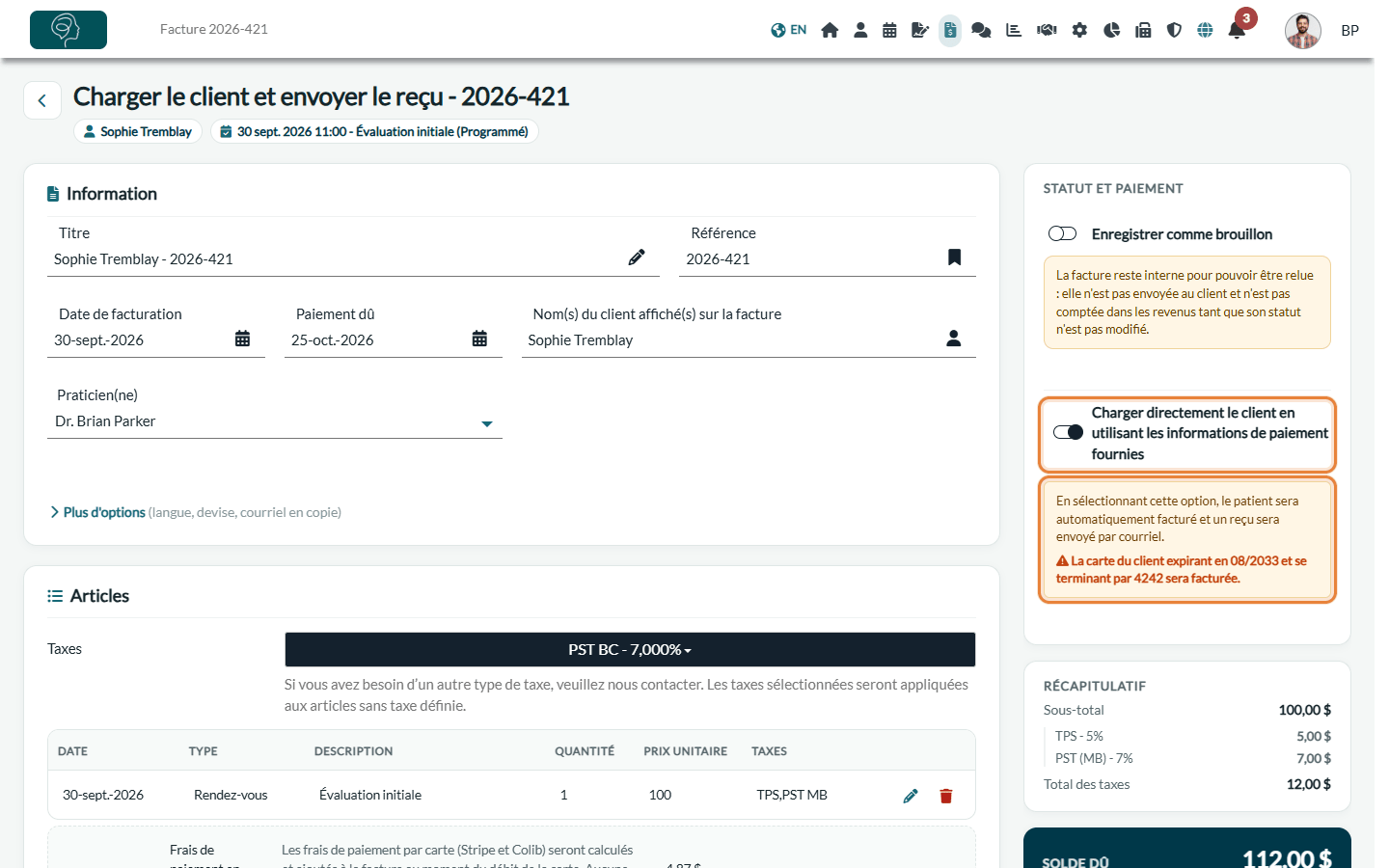Image resolution: width=1389 pixels, height=868 pixels.
Task: Open the clients person icon in navbar
Action: [x=860, y=30]
